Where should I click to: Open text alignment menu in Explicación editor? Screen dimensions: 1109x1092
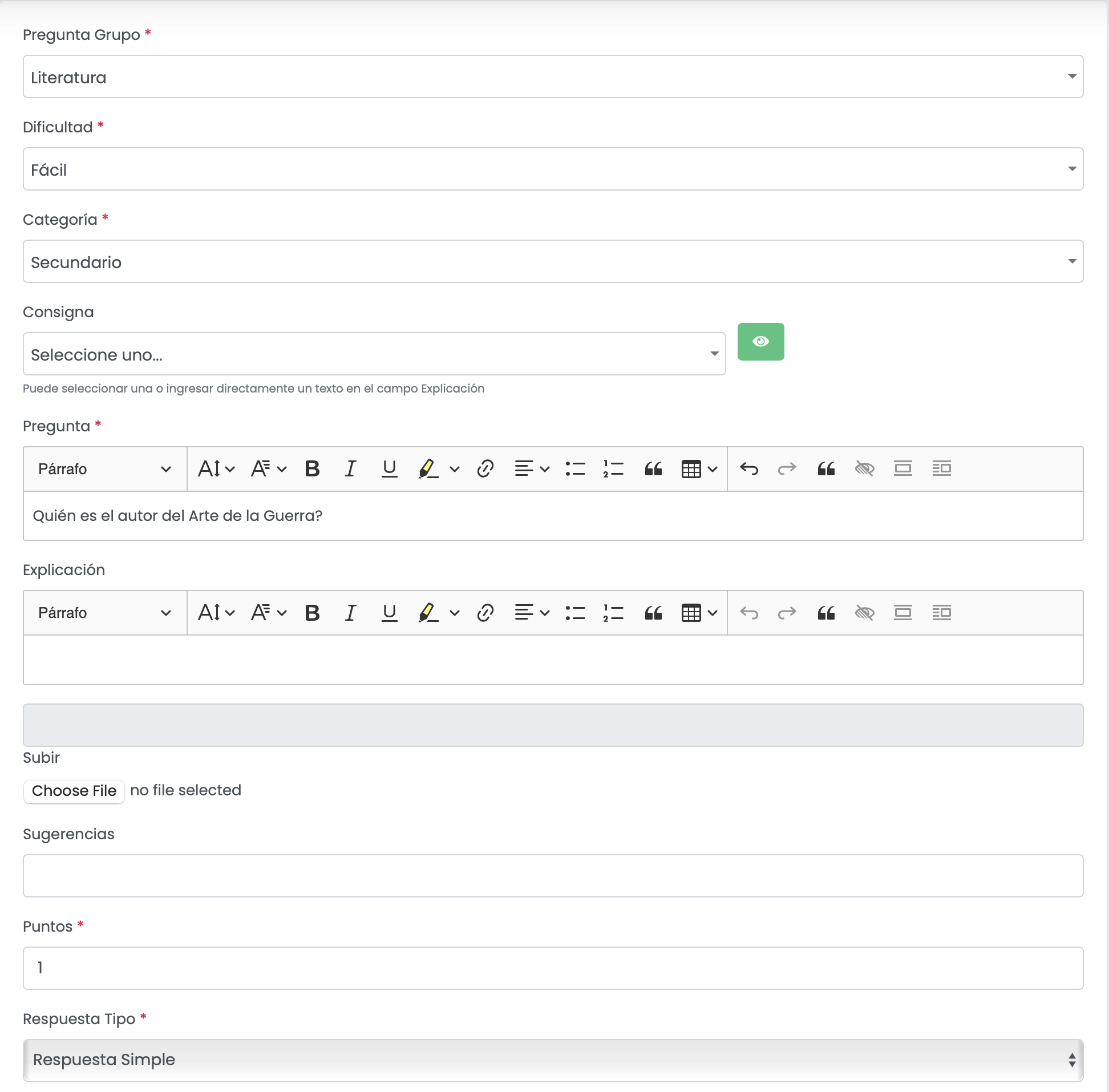coord(531,613)
